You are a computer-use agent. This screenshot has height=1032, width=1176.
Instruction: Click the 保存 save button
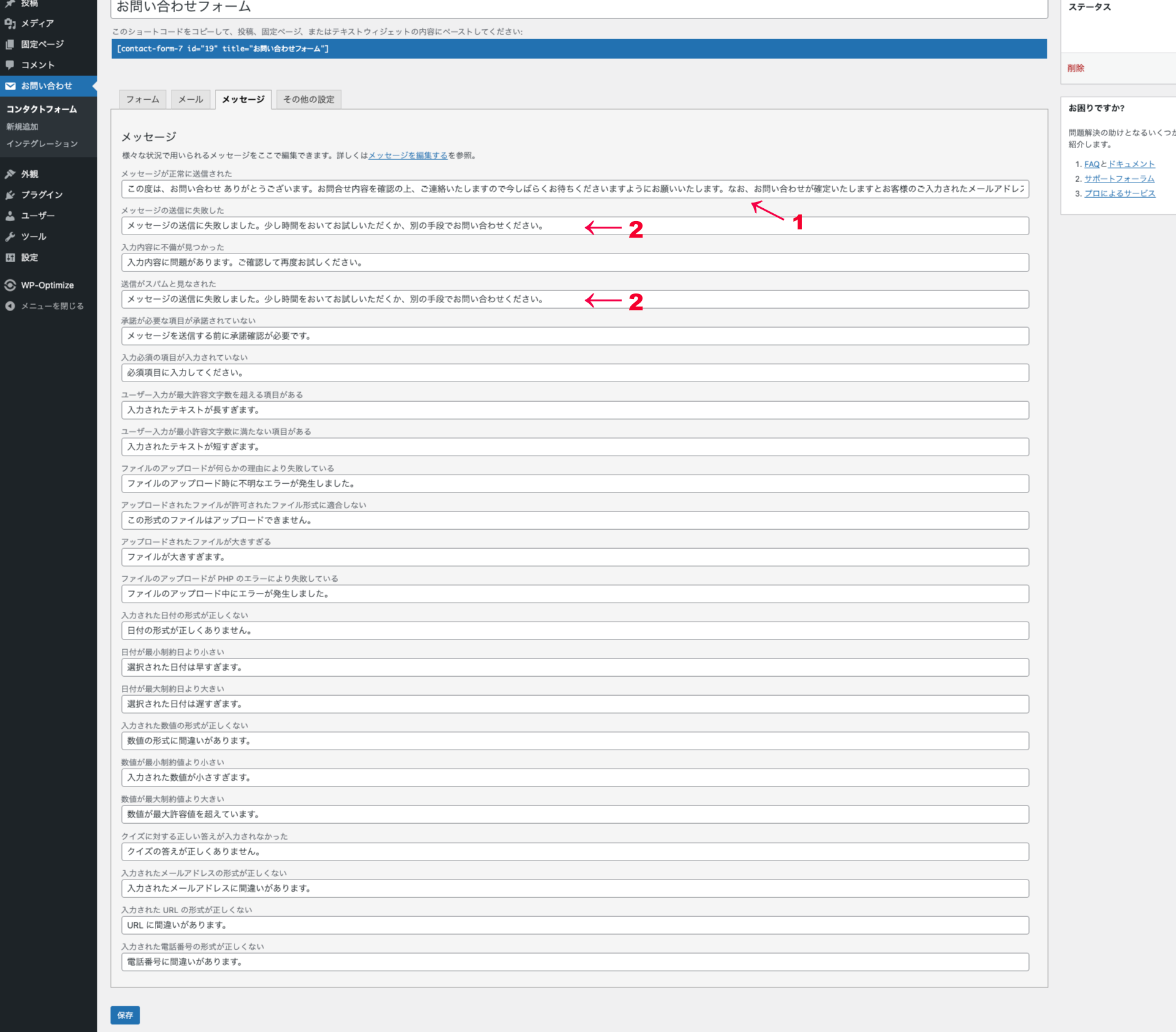[x=125, y=1015]
